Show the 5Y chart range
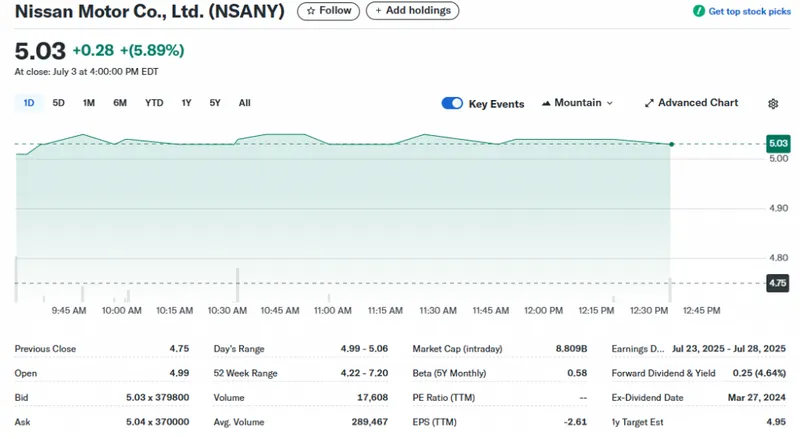The width and height of the screenshot is (800, 439). click(x=215, y=103)
